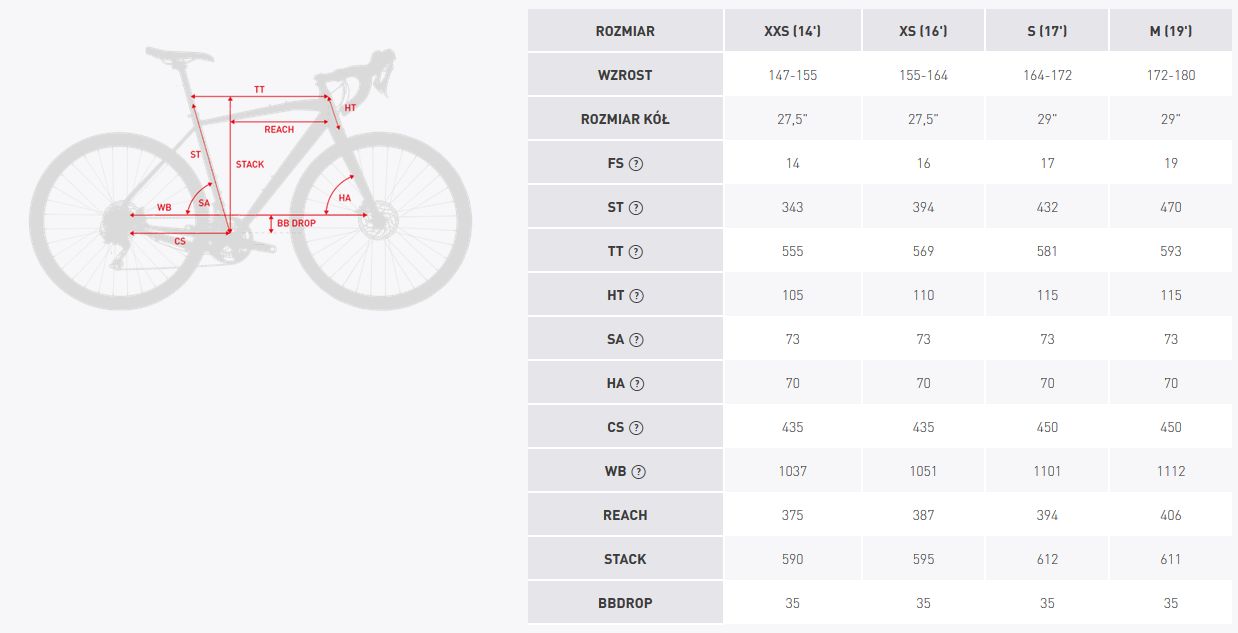This screenshot has width=1238, height=633.
Task: Click the HT help question mark
Action: coord(637,295)
